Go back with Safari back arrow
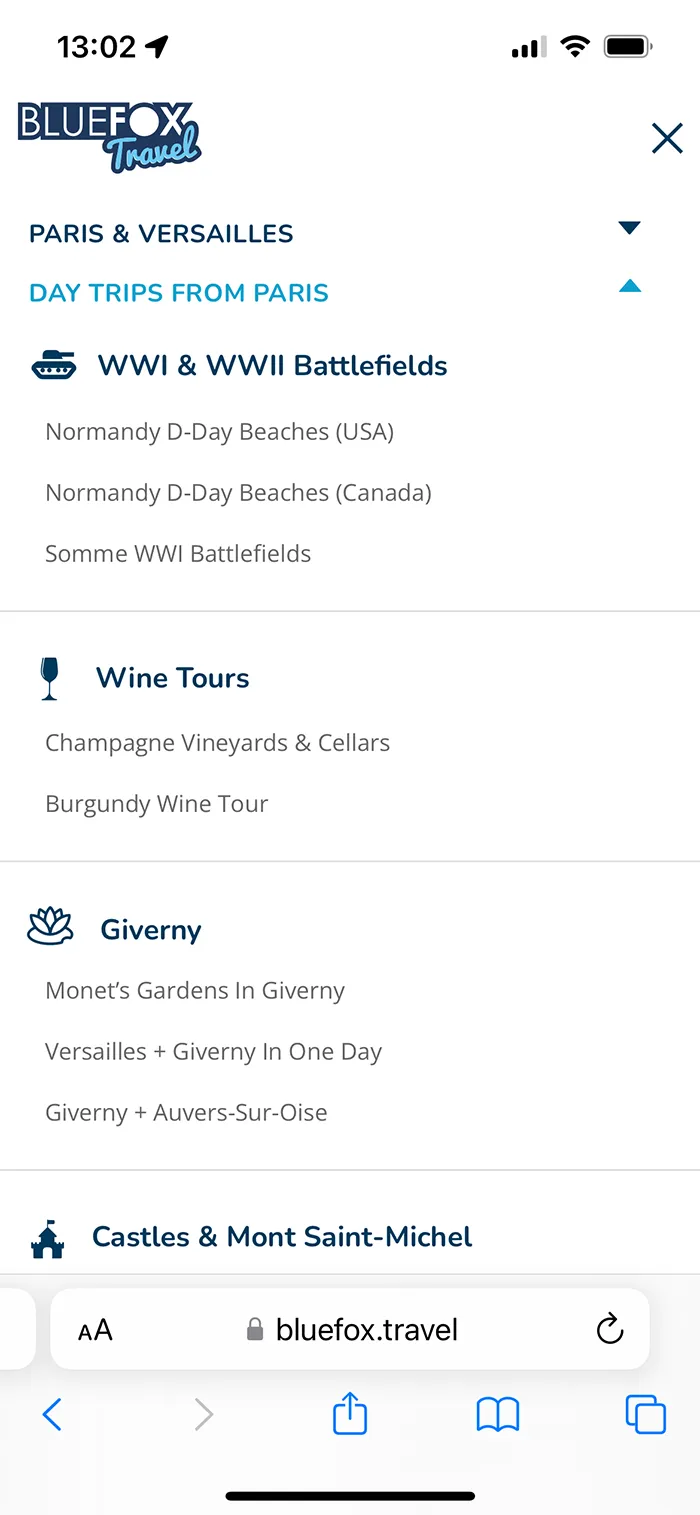 coord(53,1414)
